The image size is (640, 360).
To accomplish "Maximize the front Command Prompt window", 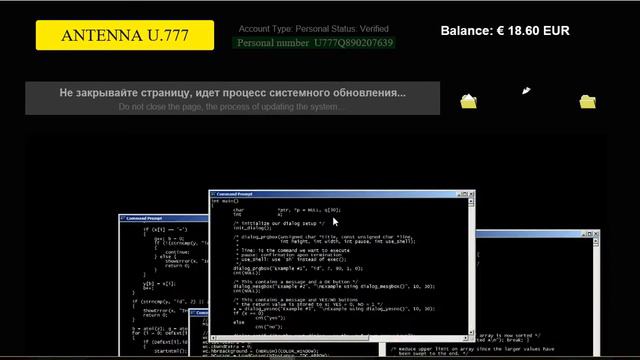I will 465,194.
